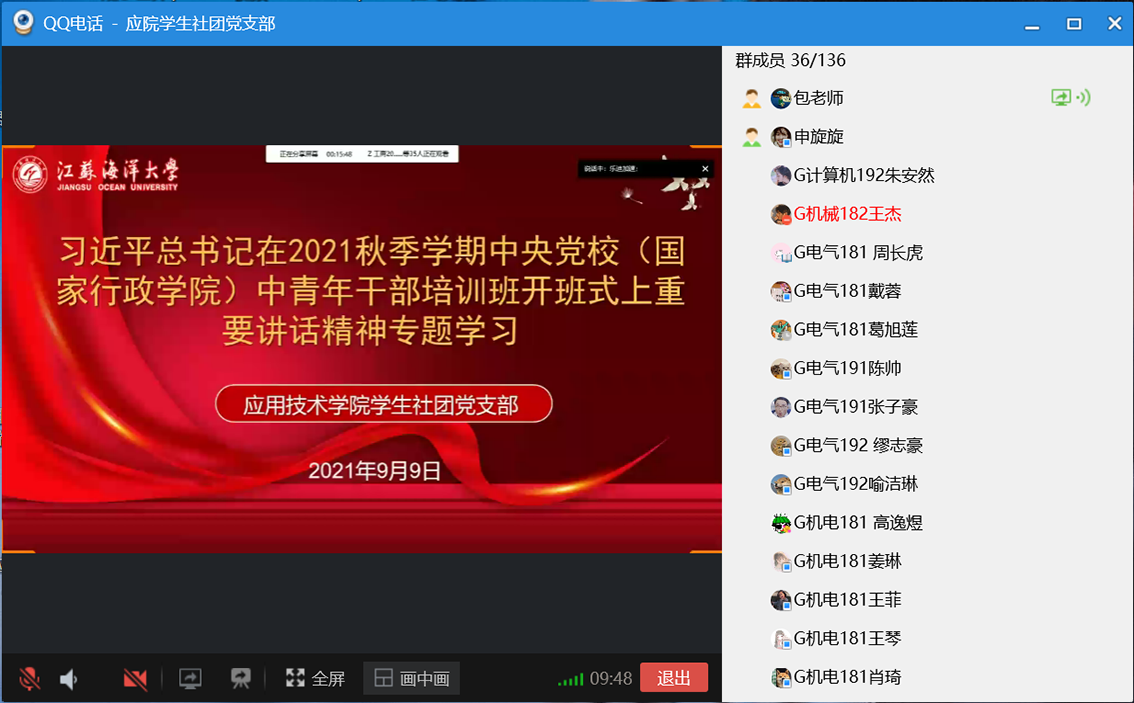Select member 包老师 in the list
The width and height of the screenshot is (1134, 703).
click(818, 98)
